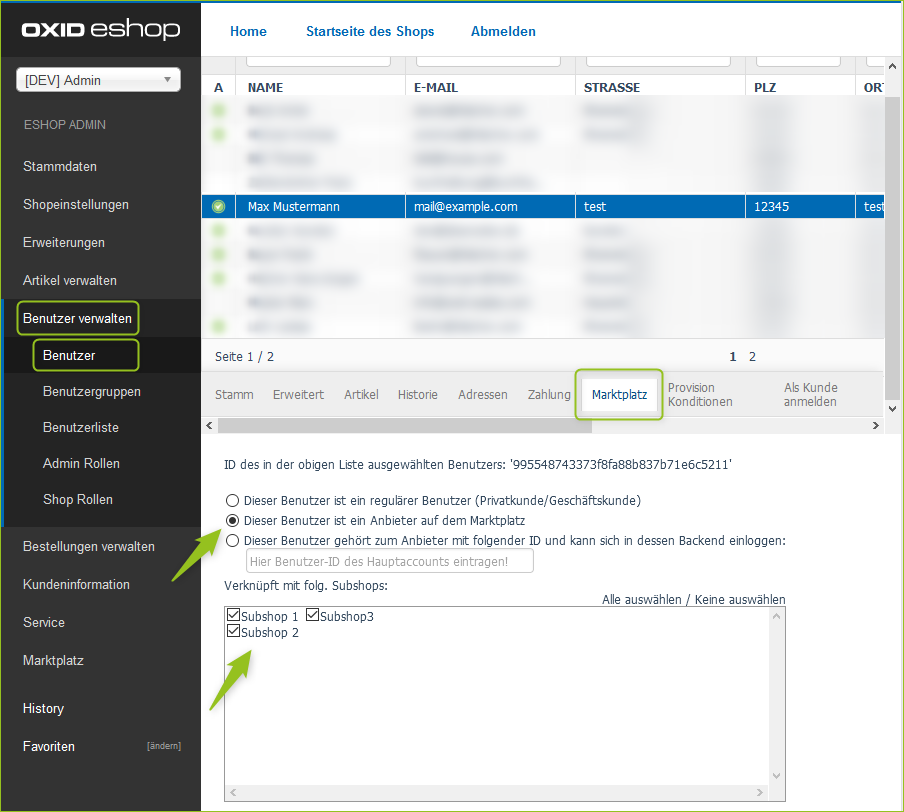This screenshot has width=904, height=812.
Task: Expand the Shopeinstellungen menu section
Action: (x=76, y=205)
